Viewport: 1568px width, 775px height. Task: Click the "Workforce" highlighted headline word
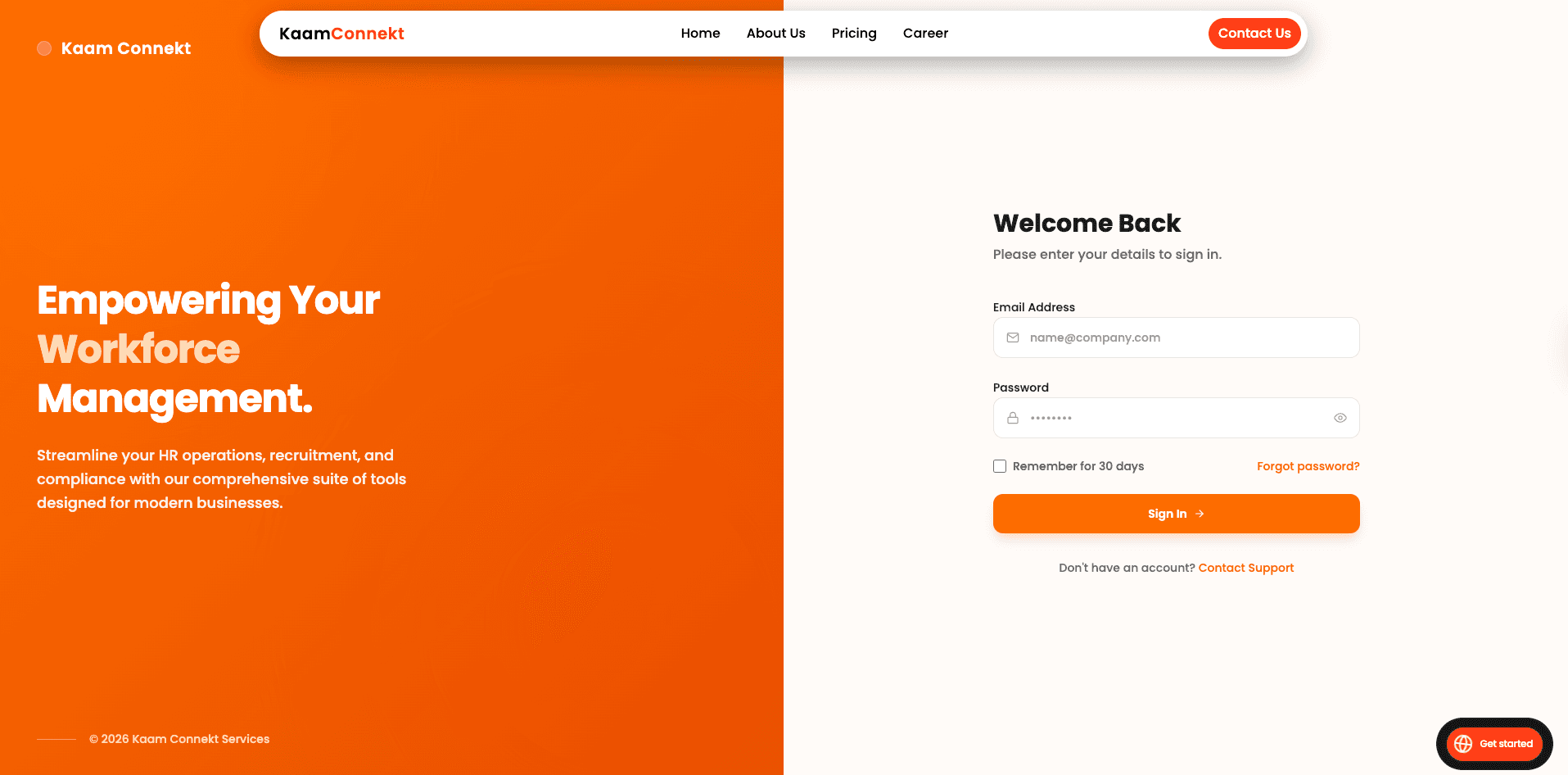click(138, 349)
